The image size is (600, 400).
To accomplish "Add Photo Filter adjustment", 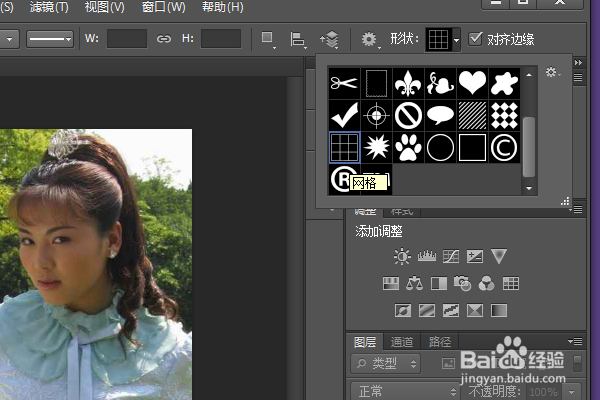I will [463, 284].
